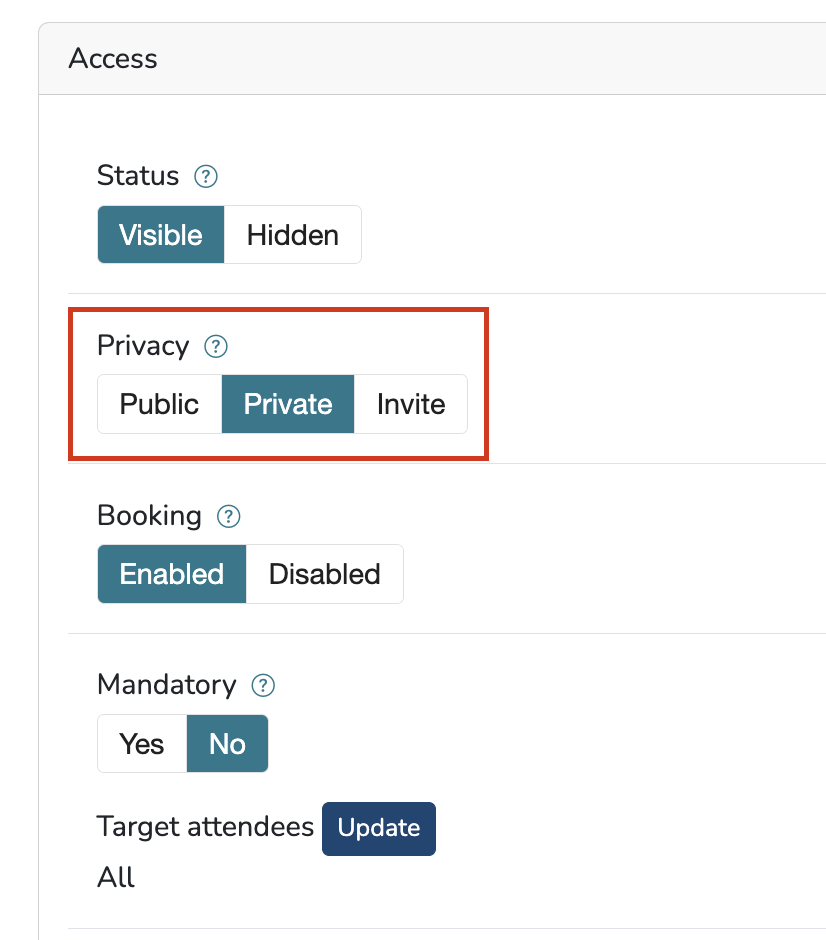Click the All target attendees value
The width and height of the screenshot is (826, 940).
(x=116, y=878)
